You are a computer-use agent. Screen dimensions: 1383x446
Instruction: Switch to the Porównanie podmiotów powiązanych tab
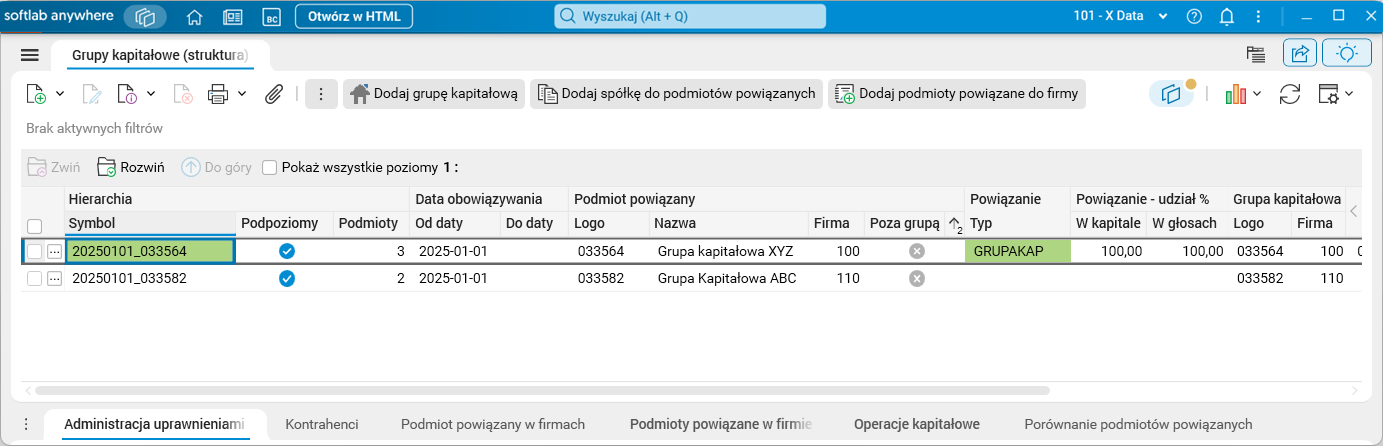[x=1139, y=424]
